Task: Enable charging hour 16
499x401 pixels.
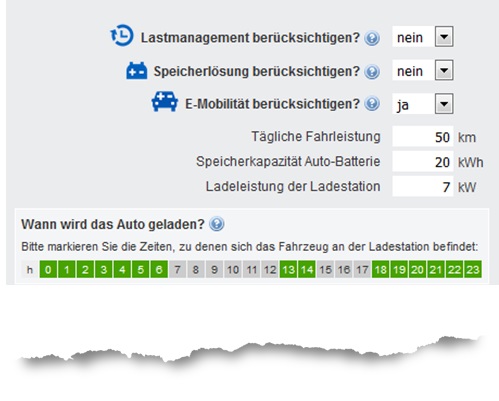Action: click(x=344, y=269)
